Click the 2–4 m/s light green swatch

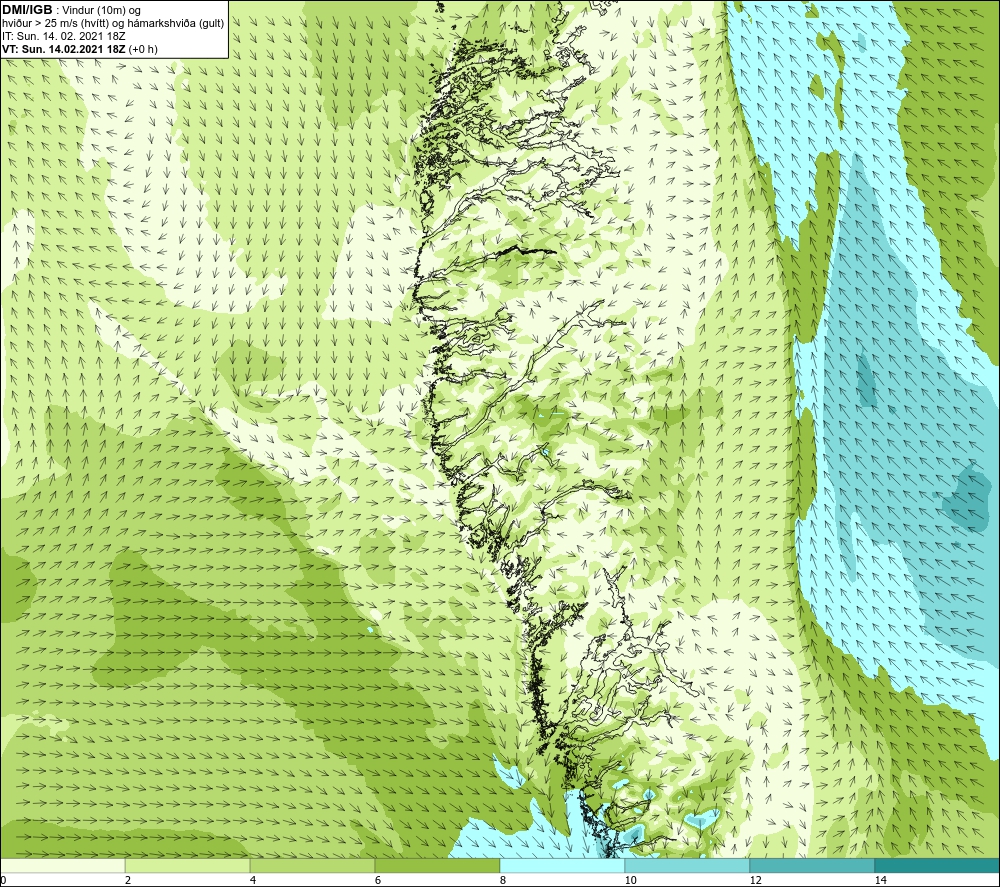point(188,866)
